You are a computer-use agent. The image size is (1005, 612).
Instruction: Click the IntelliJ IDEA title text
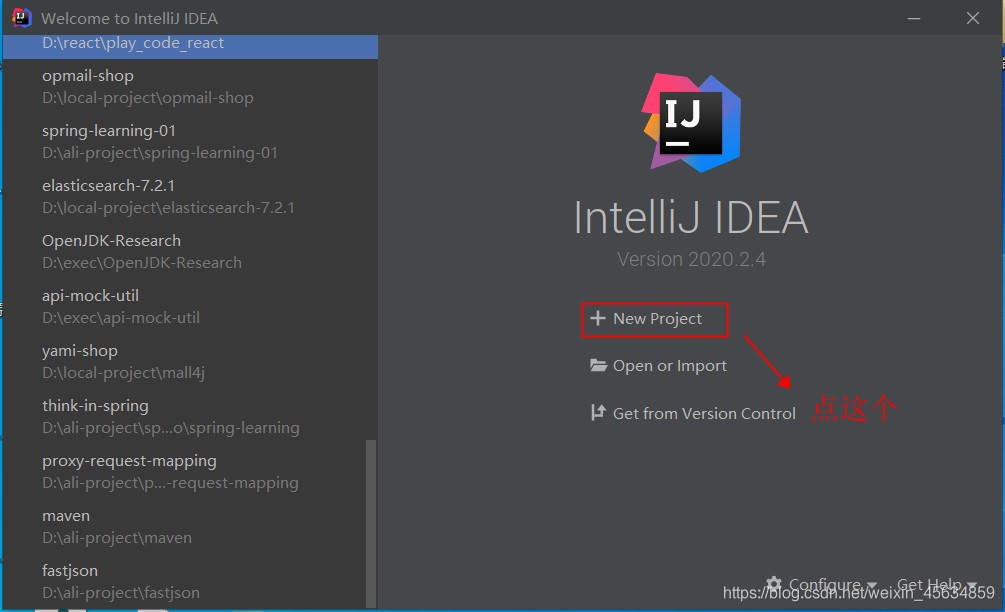click(x=691, y=218)
